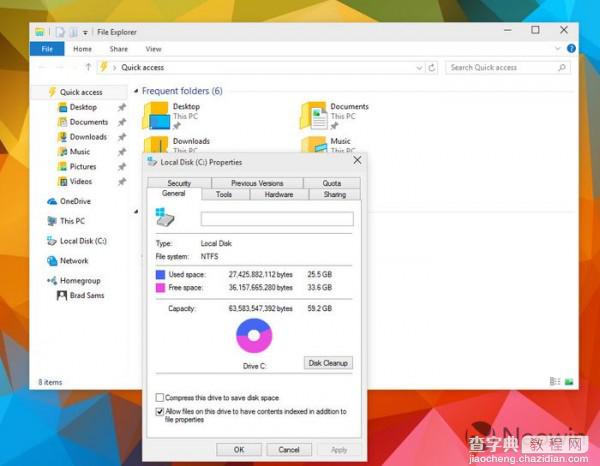Click the 8 items status text
The width and height of the screenshot is (600, 466).
point(50,382)
